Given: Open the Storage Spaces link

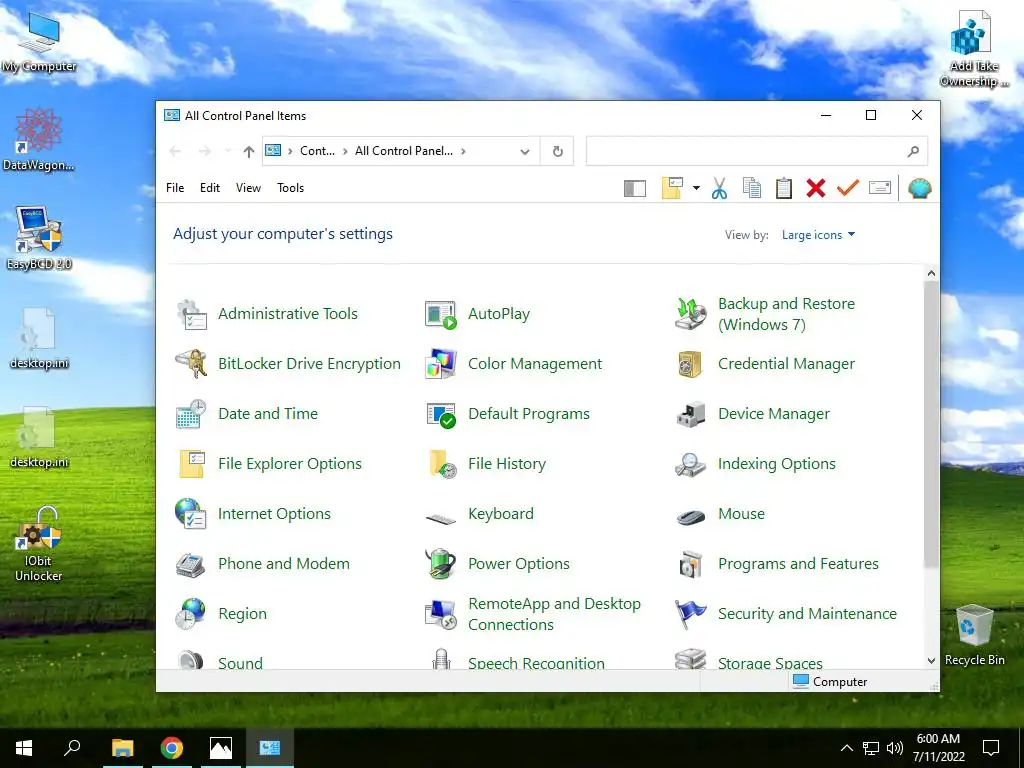Looking at the screenshot, I should pyautogui.click(x=770, y=663).
